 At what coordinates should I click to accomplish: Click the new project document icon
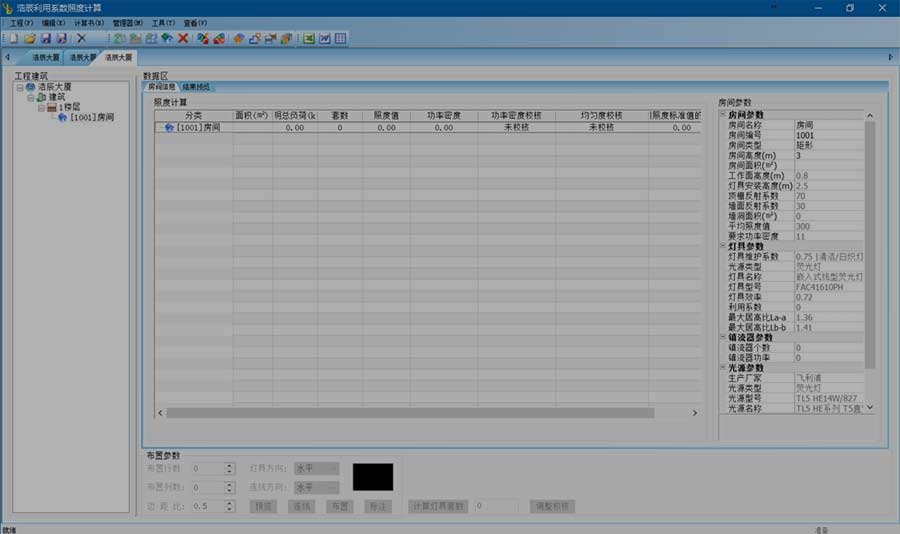[x=14, y=38]
